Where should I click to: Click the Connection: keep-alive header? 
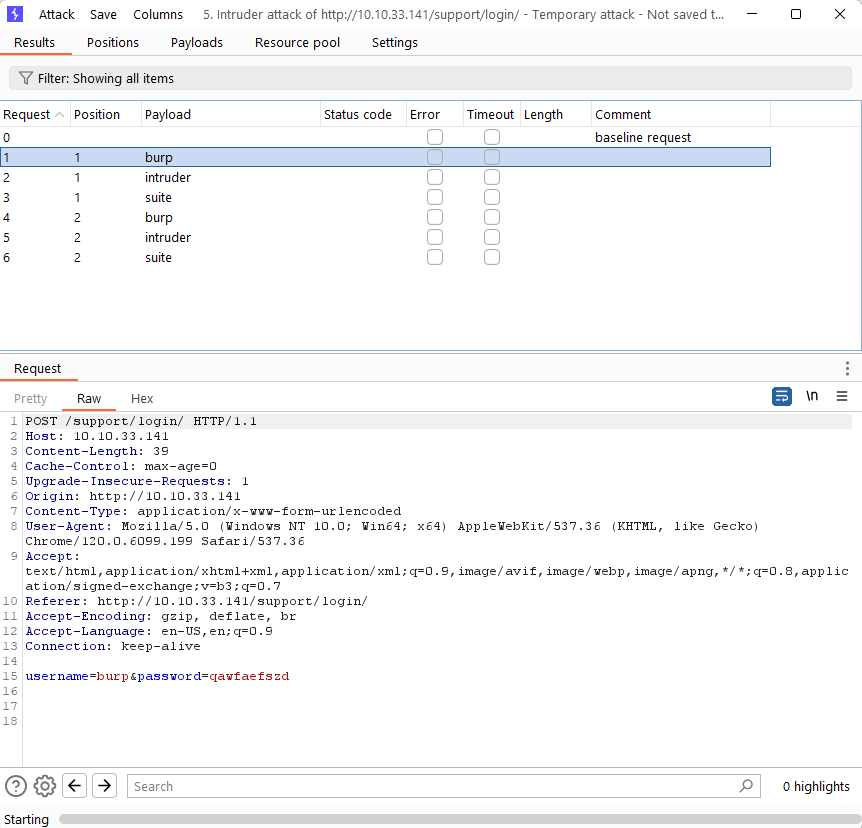click(x=113, y=646)
